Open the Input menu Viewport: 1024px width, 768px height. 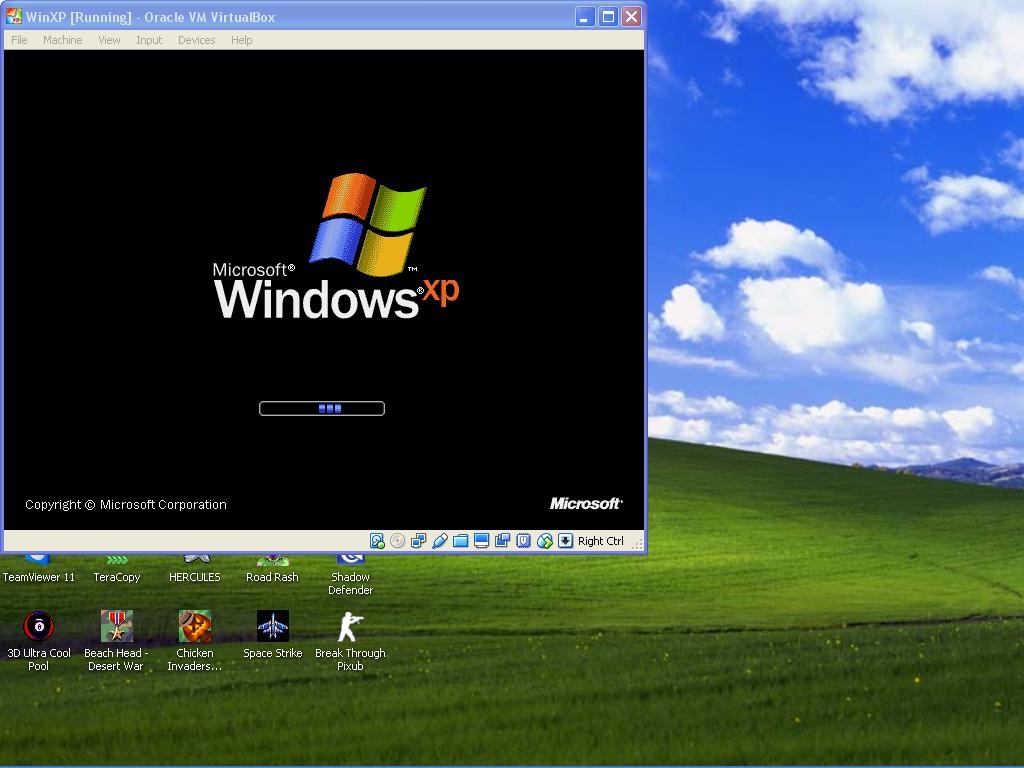click(x=149, y=40)
